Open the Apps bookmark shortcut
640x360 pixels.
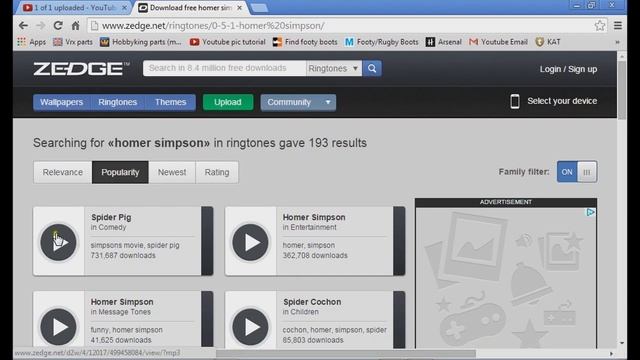pos(31,42)
